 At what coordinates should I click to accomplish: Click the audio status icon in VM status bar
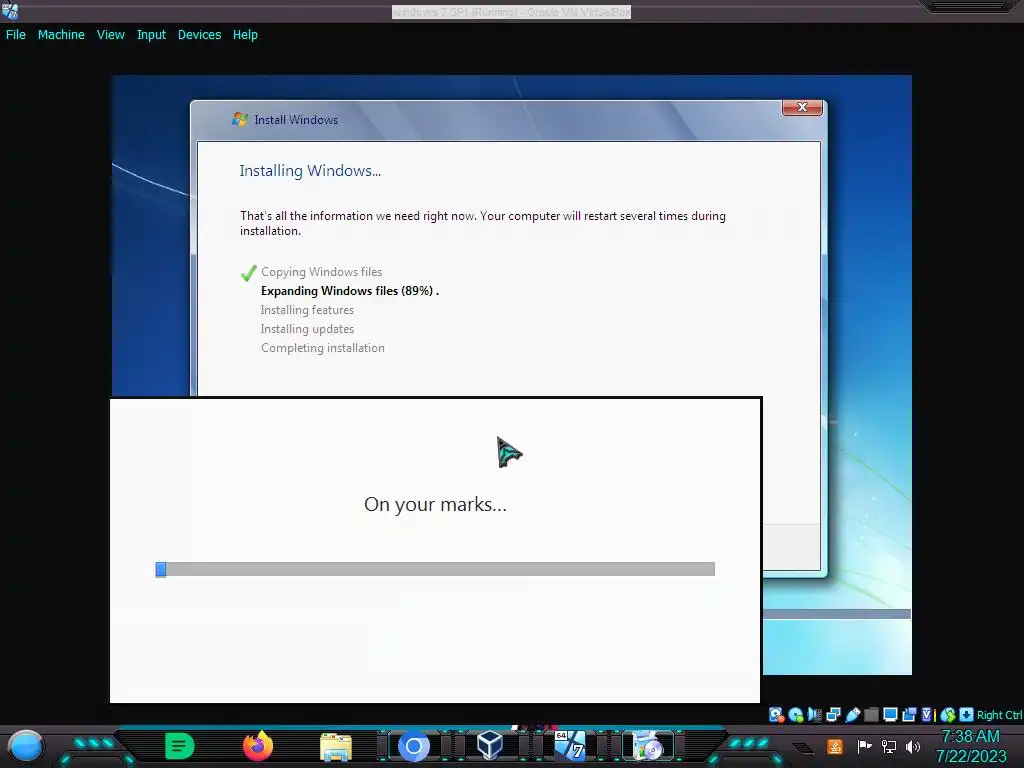tap(814, 715)
